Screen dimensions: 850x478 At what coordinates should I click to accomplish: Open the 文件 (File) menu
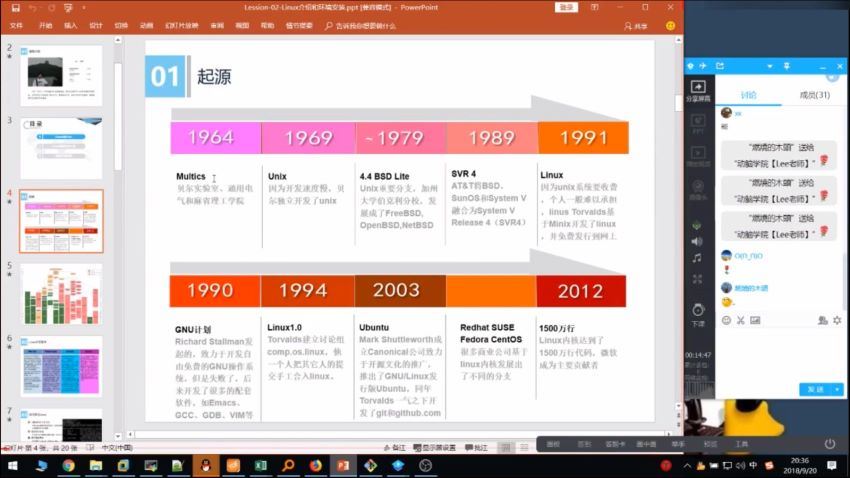point(16,25)
